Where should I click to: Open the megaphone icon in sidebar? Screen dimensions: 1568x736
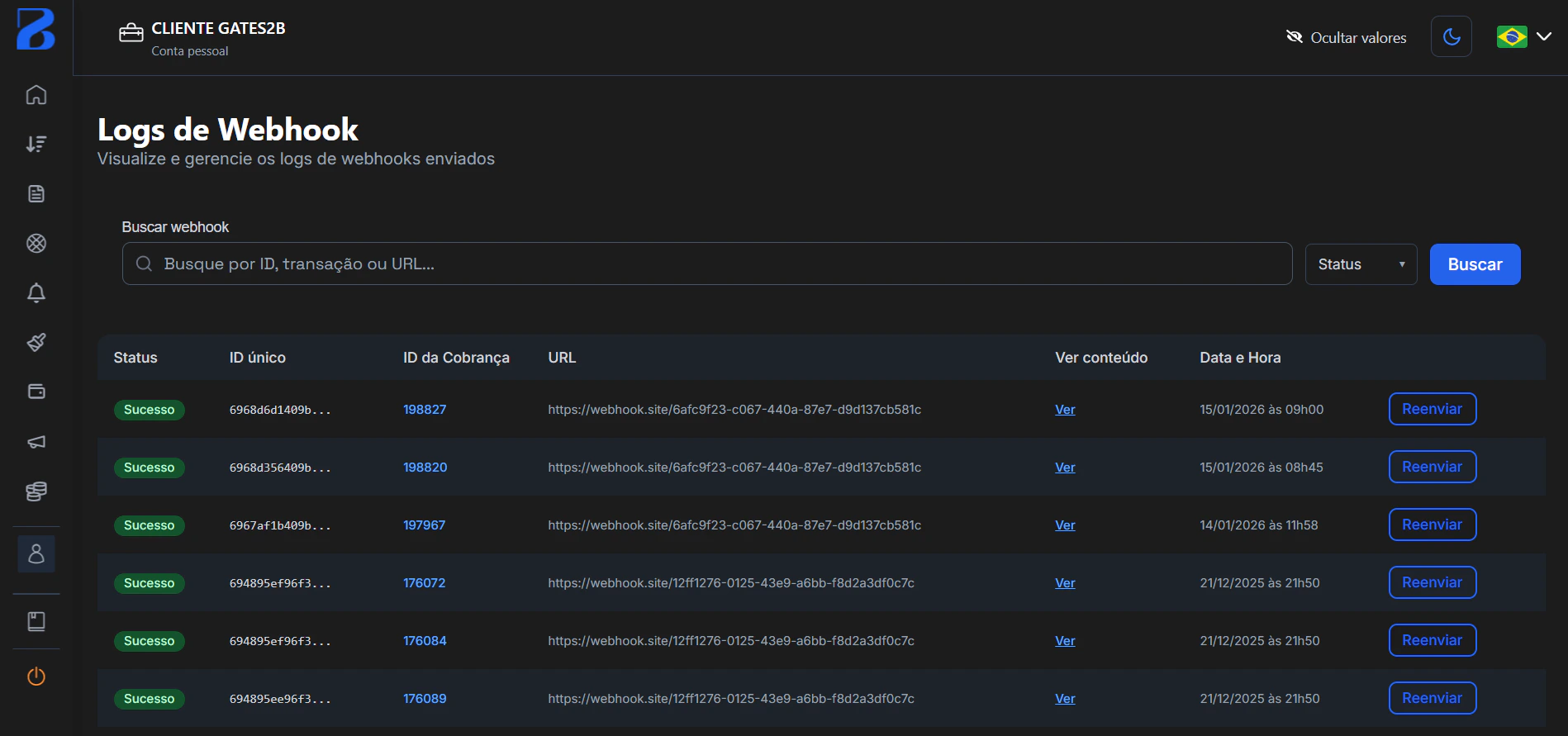click(36, 442)
